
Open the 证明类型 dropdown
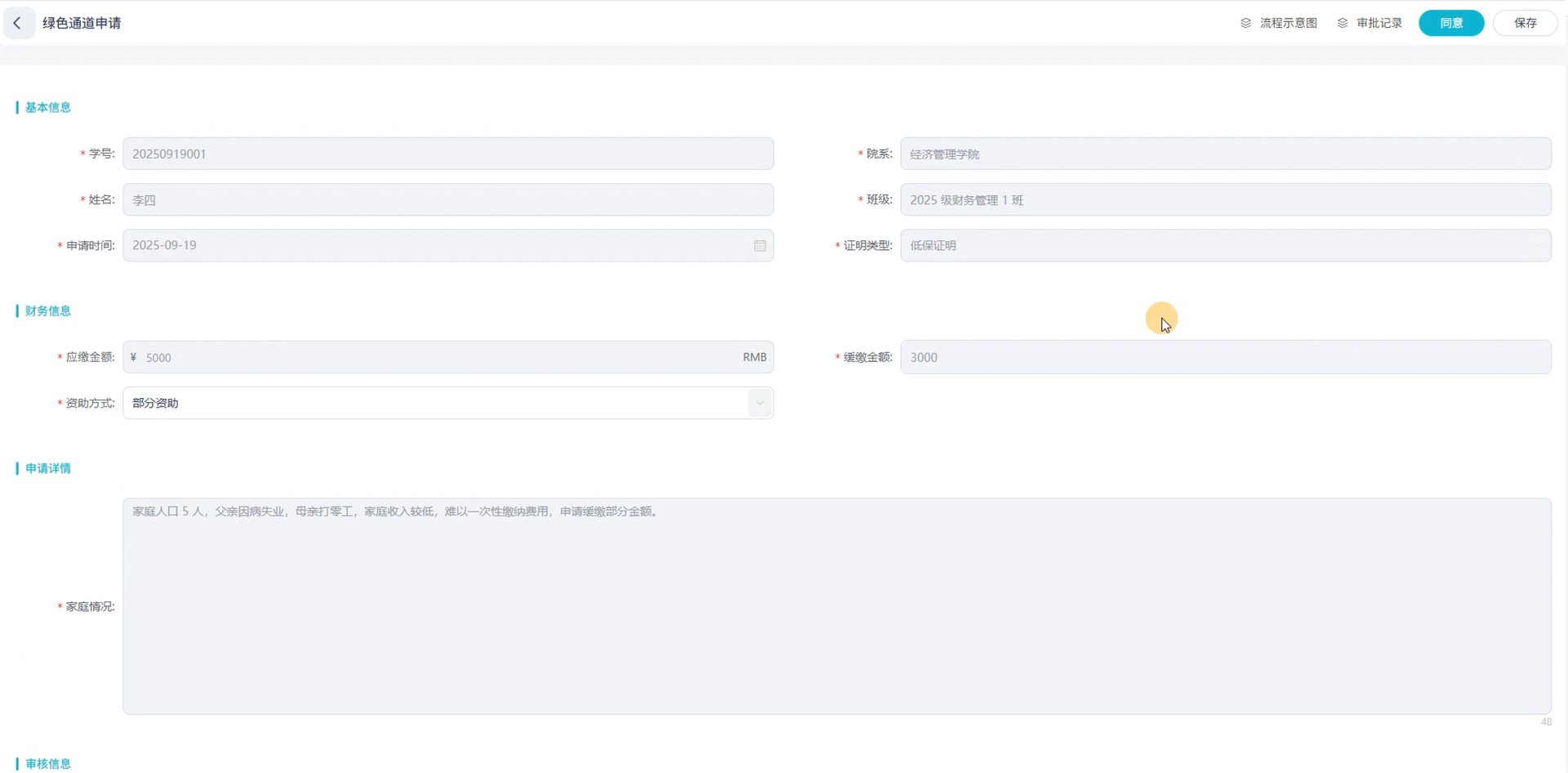click(x=1225, y=245)
